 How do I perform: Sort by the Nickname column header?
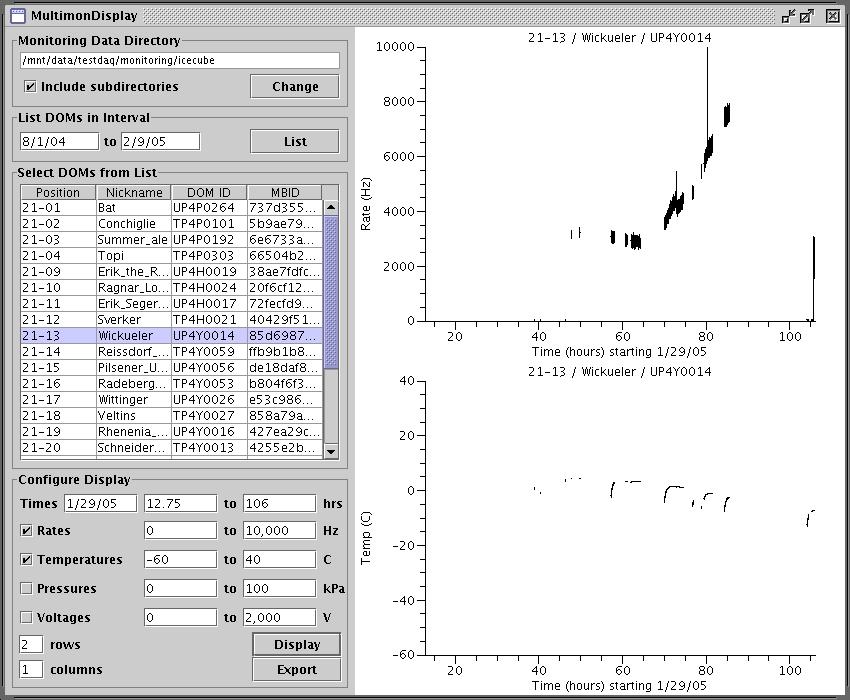pos(133,193)
